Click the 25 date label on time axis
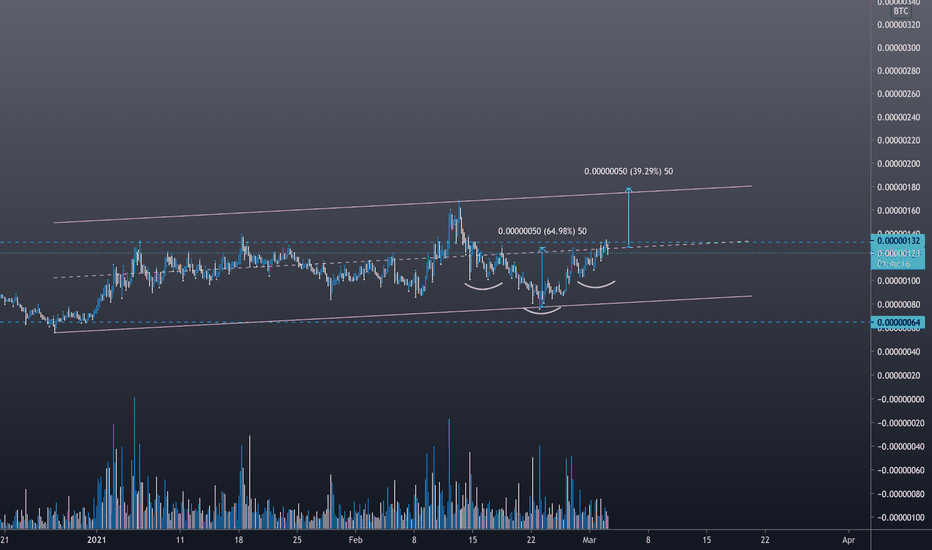The image size is (932, 550). pyautogui.click(x=297, y=540)
